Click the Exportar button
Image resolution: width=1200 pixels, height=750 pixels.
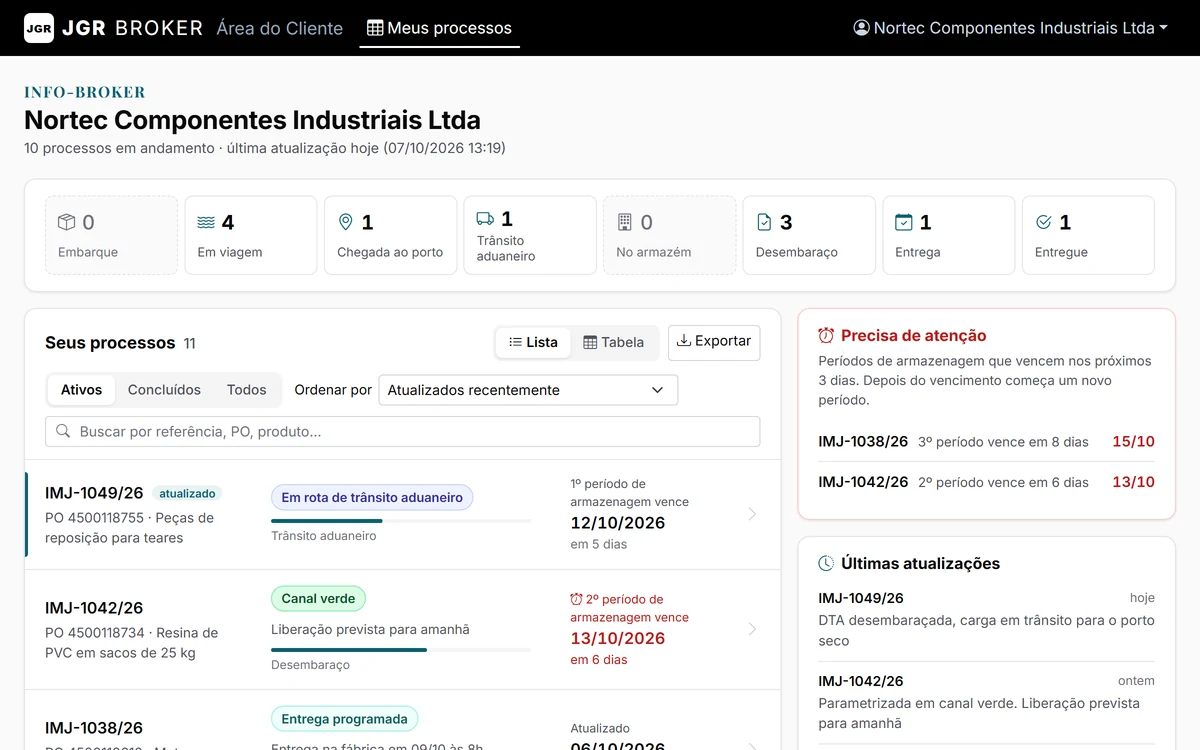tap(714, 342)
